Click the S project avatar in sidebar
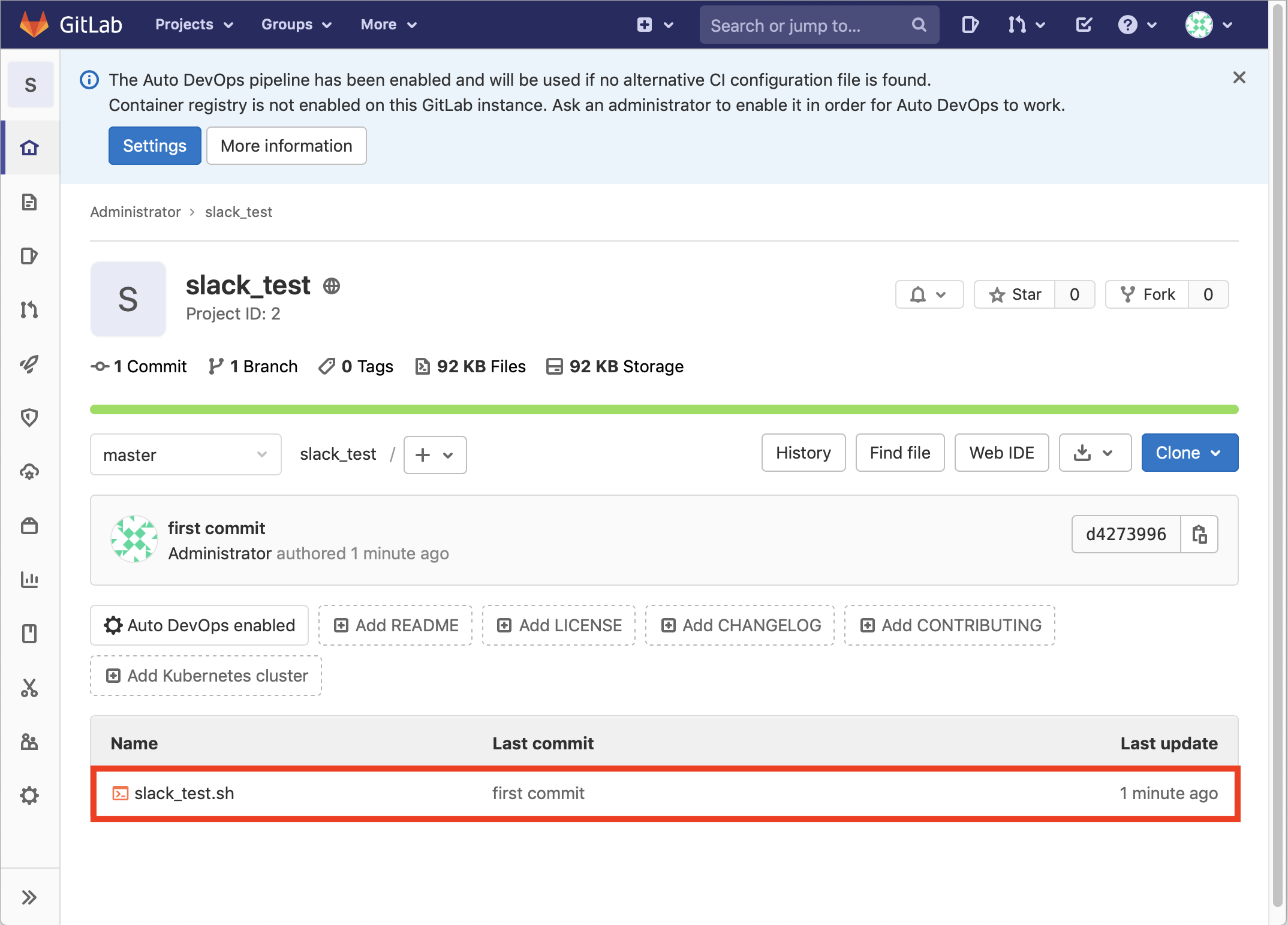 click(31, 85)
